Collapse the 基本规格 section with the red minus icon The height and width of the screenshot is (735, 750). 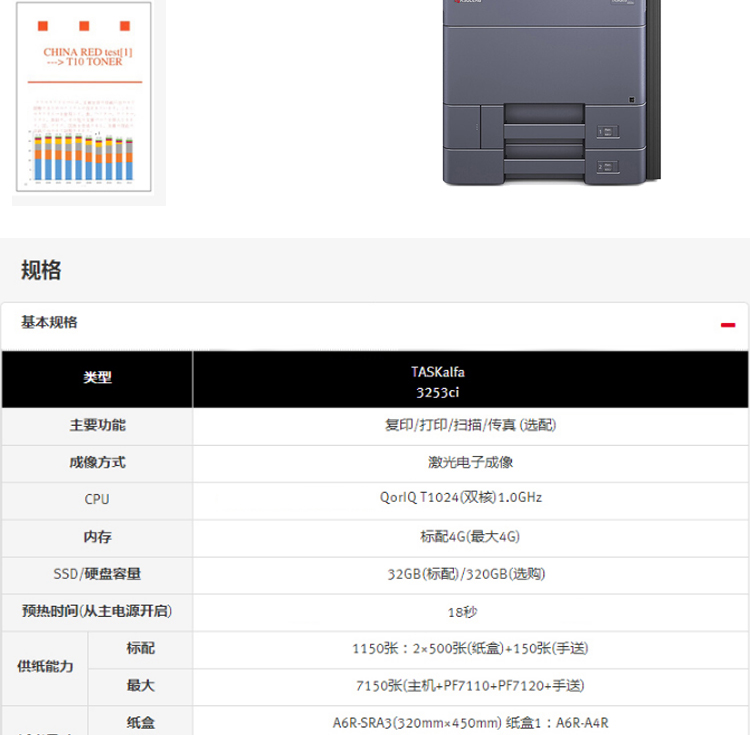click(727, 325)
